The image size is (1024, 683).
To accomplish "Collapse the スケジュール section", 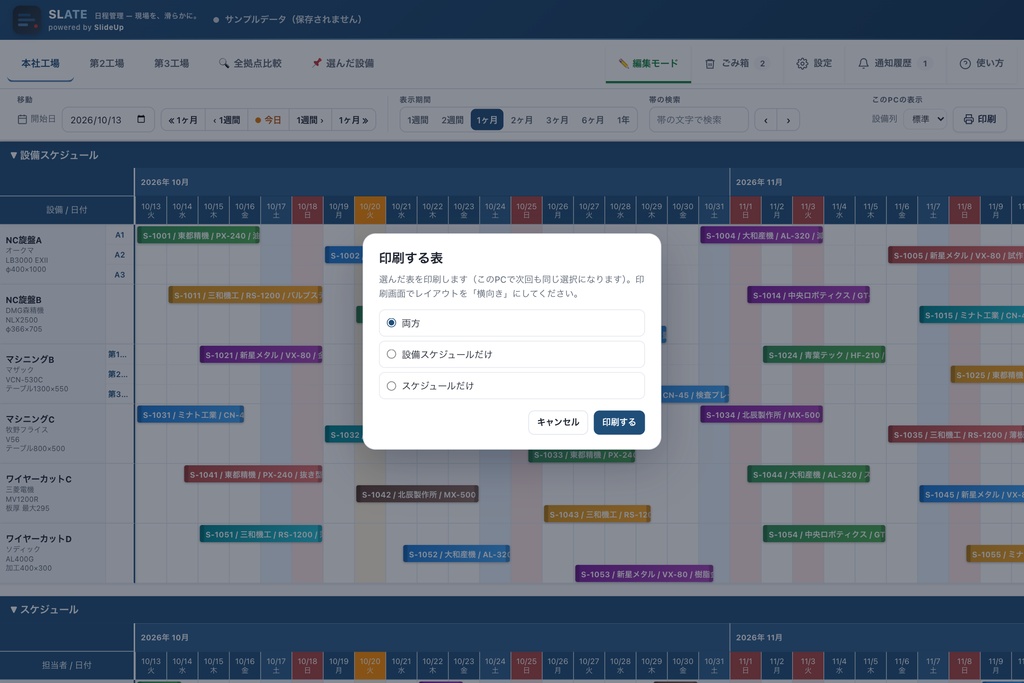I will click(44, 610).
